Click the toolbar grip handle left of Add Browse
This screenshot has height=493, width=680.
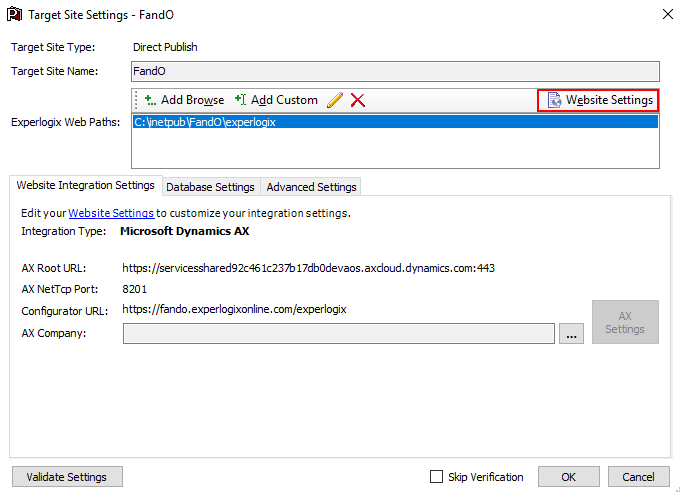point(136,100)
